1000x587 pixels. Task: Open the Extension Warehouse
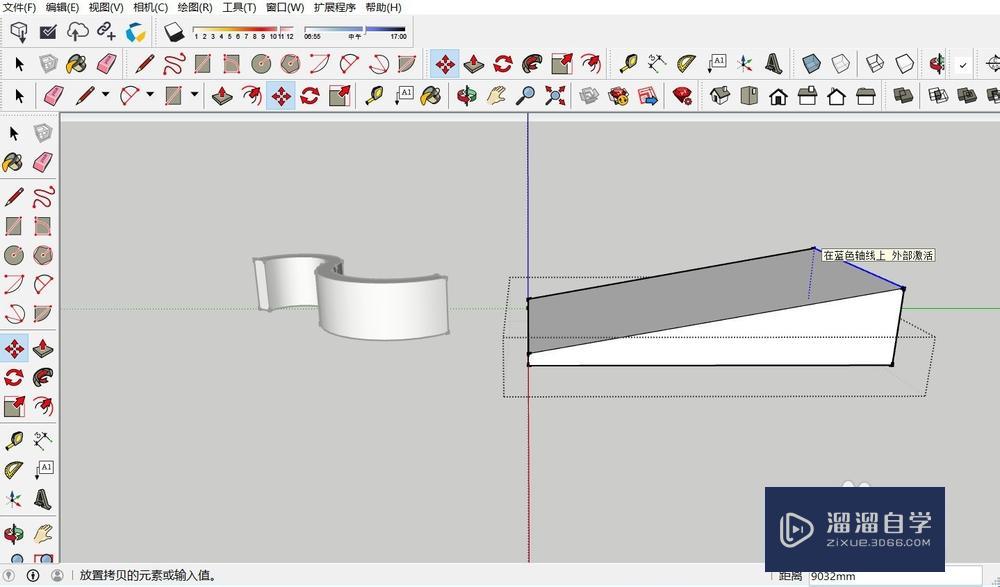pyautogui.click(x=618, y=96)
